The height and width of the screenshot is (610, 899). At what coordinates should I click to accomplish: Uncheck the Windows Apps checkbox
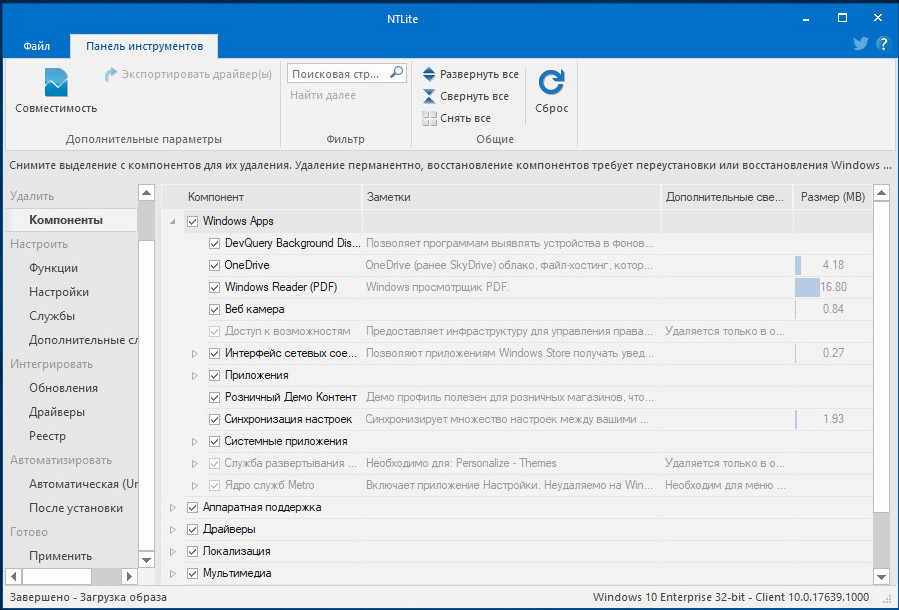coord(193,221)
